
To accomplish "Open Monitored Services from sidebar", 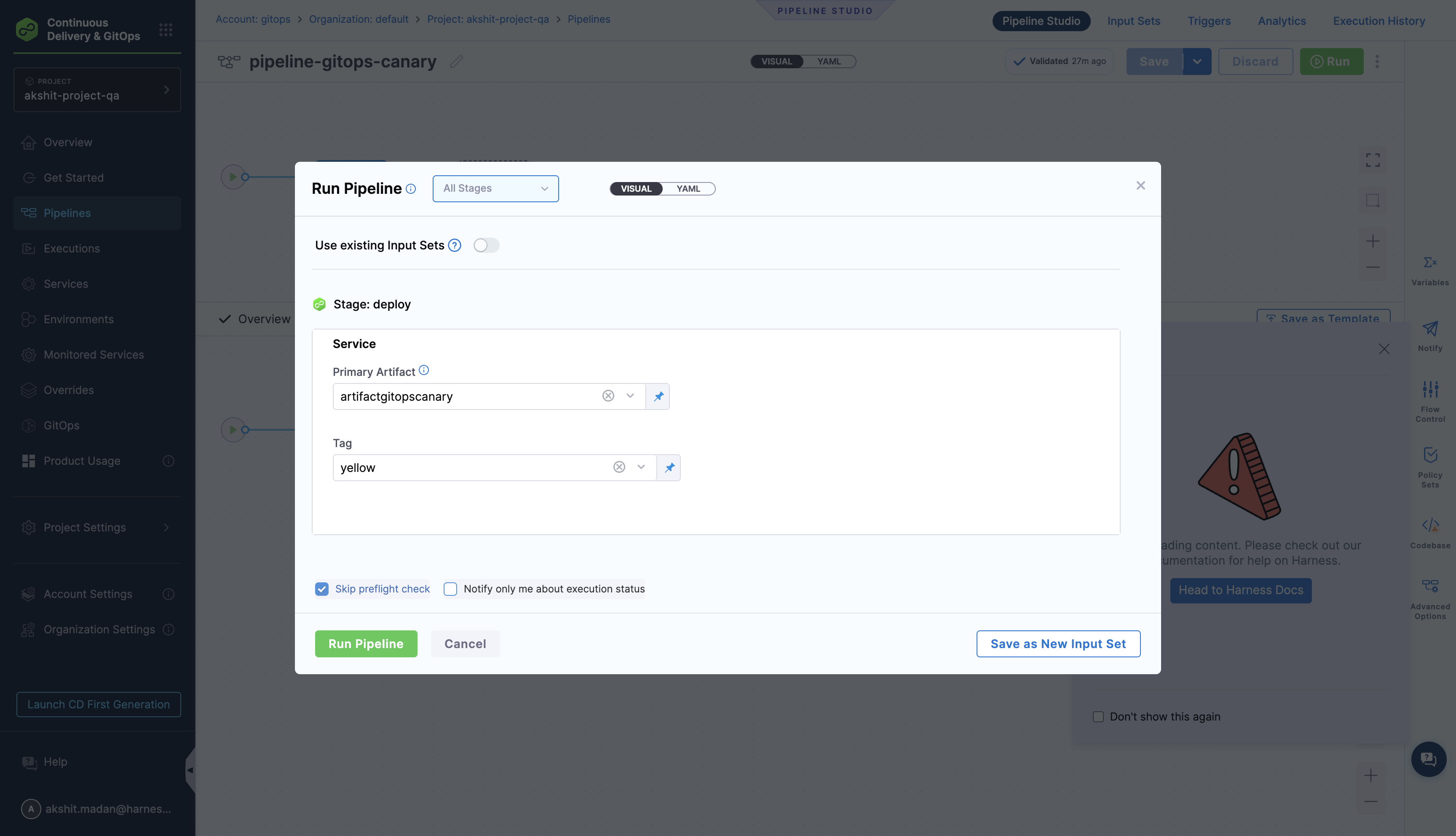I will pos(94,354).
